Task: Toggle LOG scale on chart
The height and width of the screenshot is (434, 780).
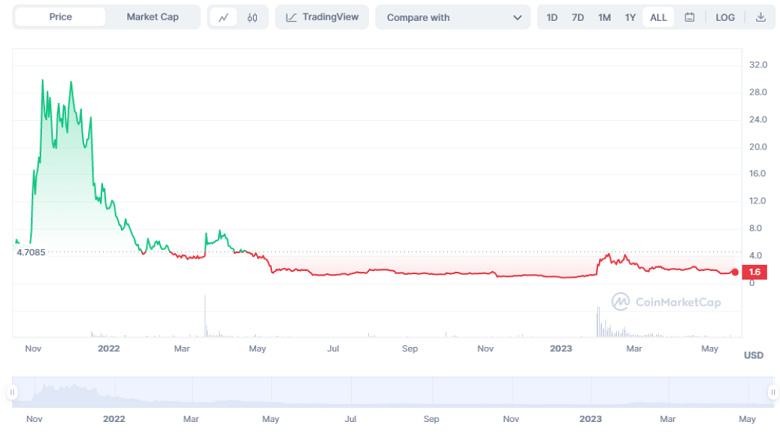Action: pyautogui.click(x=725, y=17)
